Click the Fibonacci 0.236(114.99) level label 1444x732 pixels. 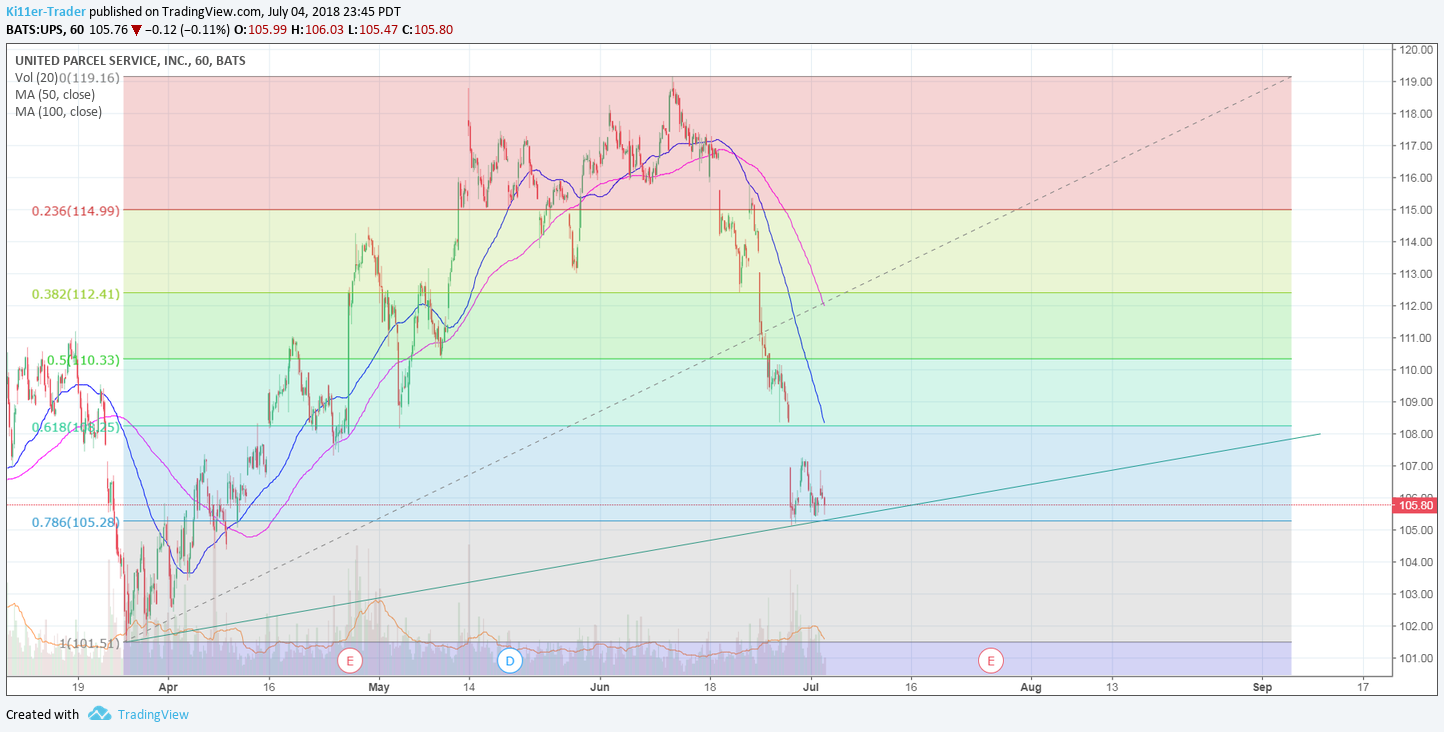pyautogui.click(x=76, y=211)
